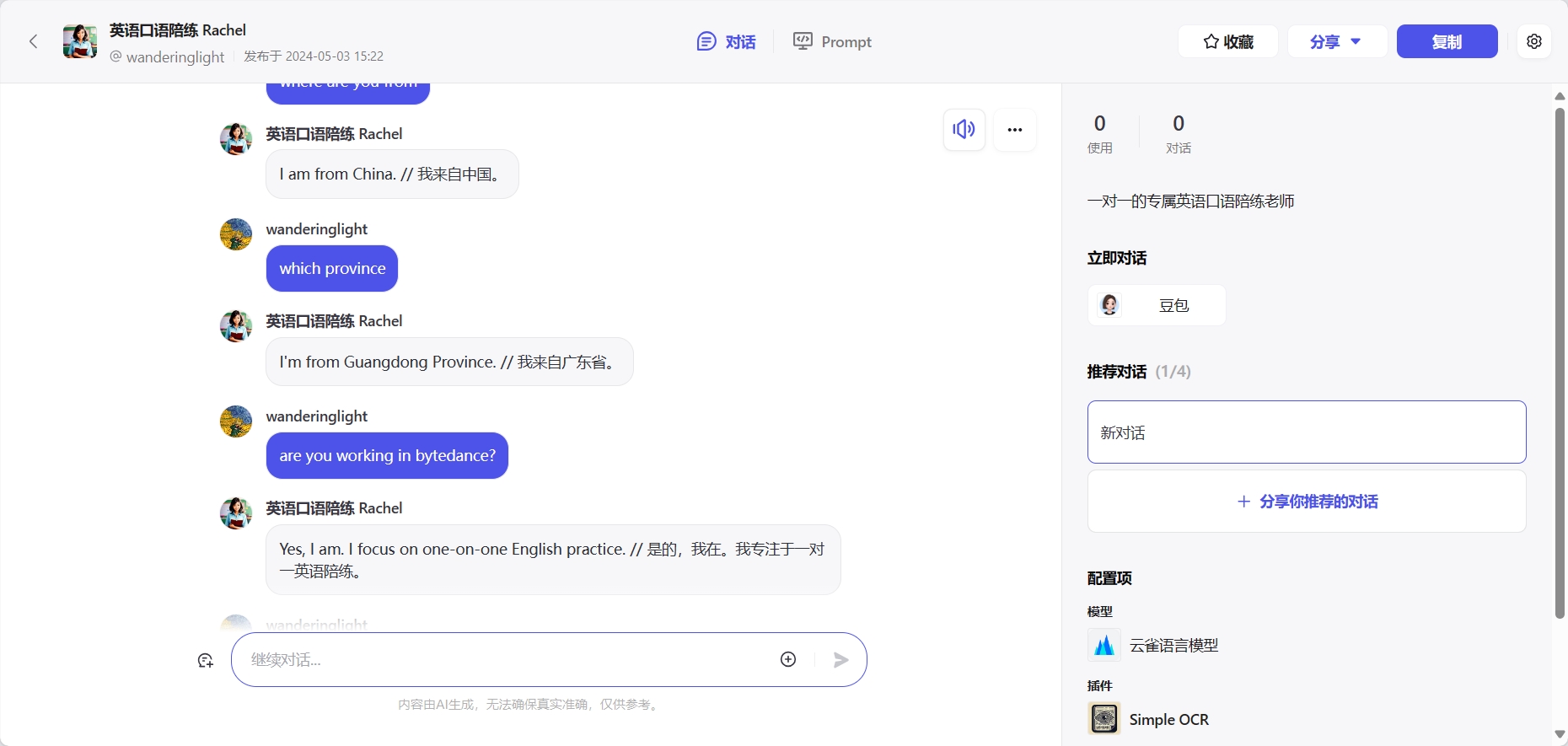Screen dimensions: 1568x746
Task: Open settings gear icon
Action: point(1533,41)
